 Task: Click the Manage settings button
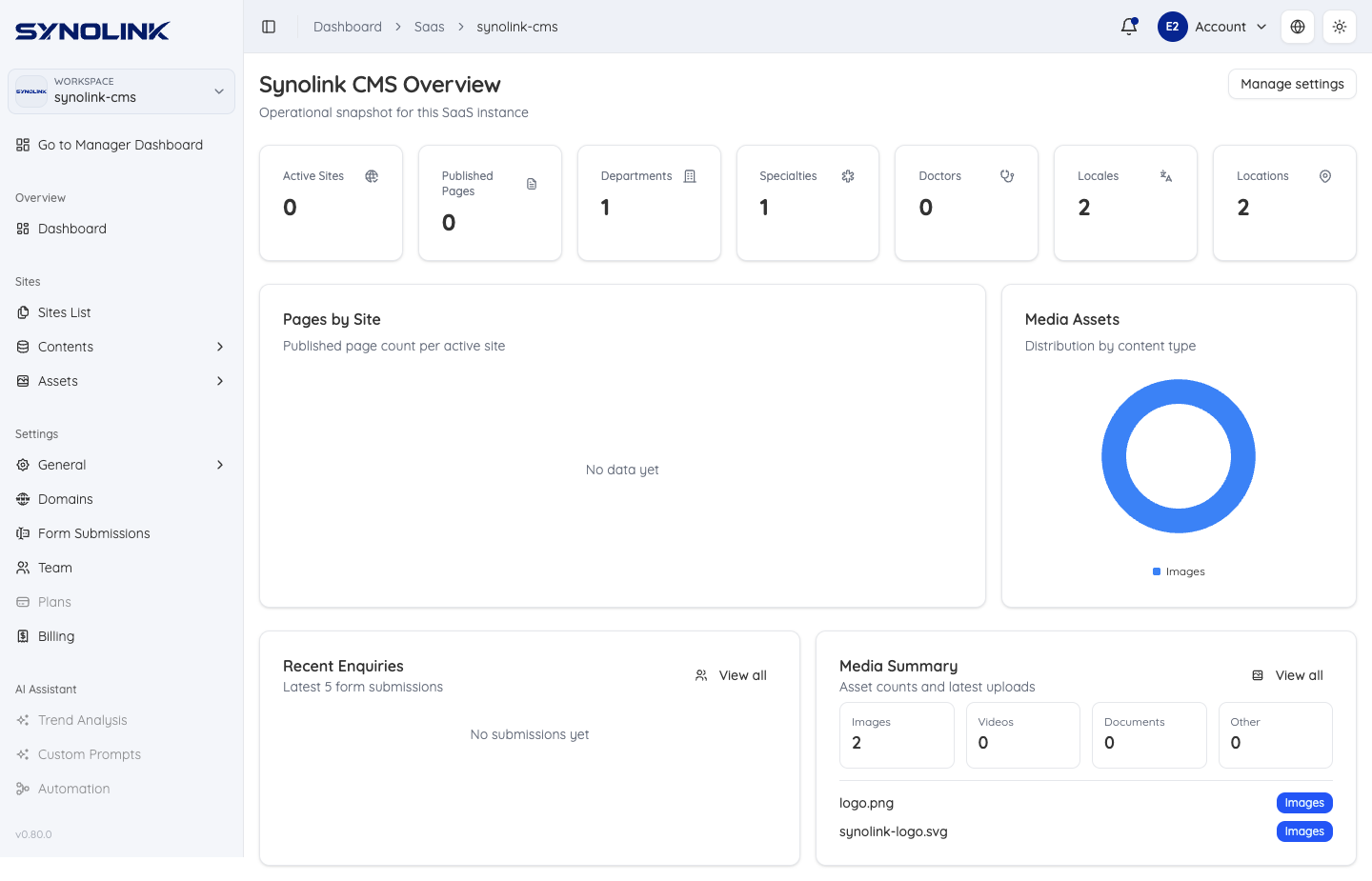click(x=1292, y=84)
